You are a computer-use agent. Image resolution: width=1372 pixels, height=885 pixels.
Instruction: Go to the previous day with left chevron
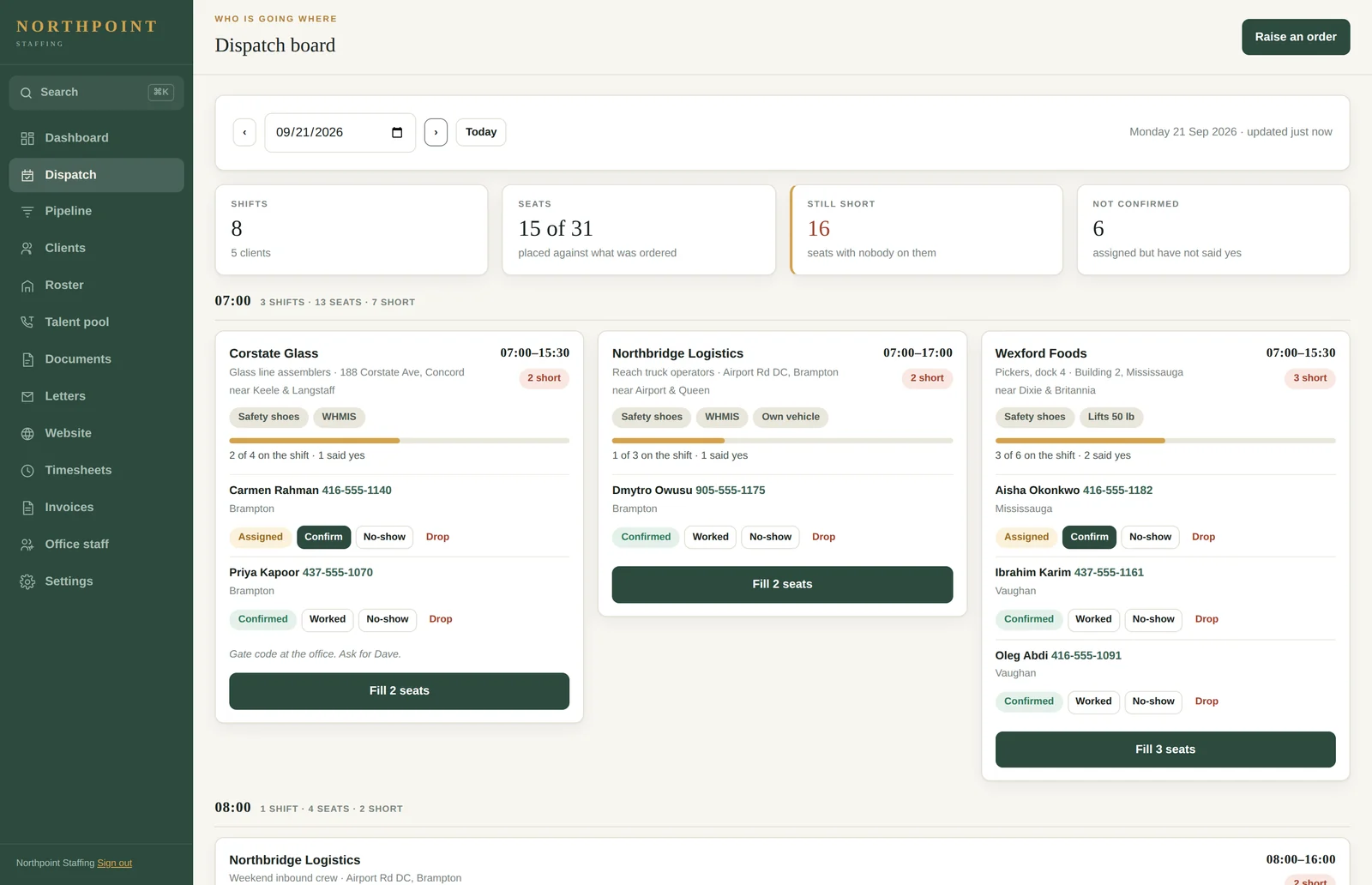point(244,132)
